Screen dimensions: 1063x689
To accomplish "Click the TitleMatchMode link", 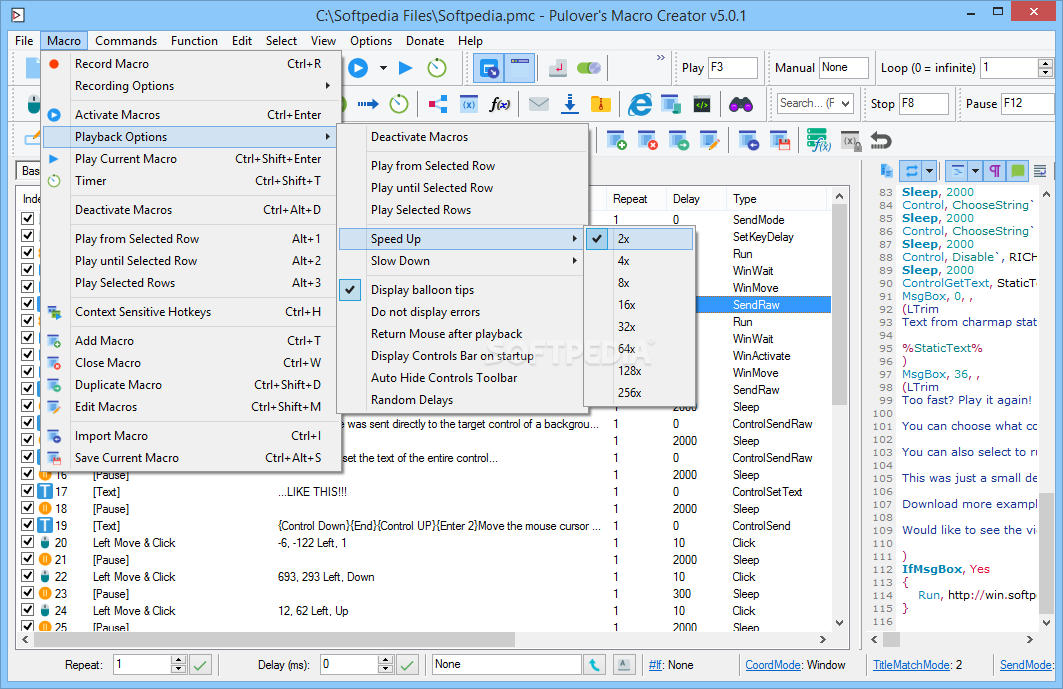I will tap(911, 665).
